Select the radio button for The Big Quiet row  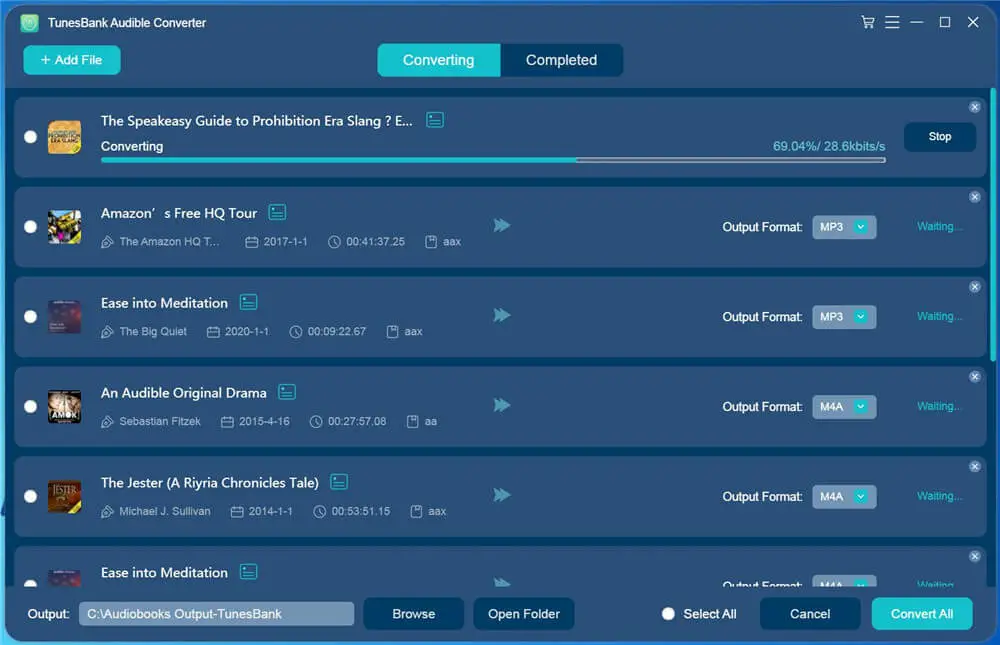30,317
